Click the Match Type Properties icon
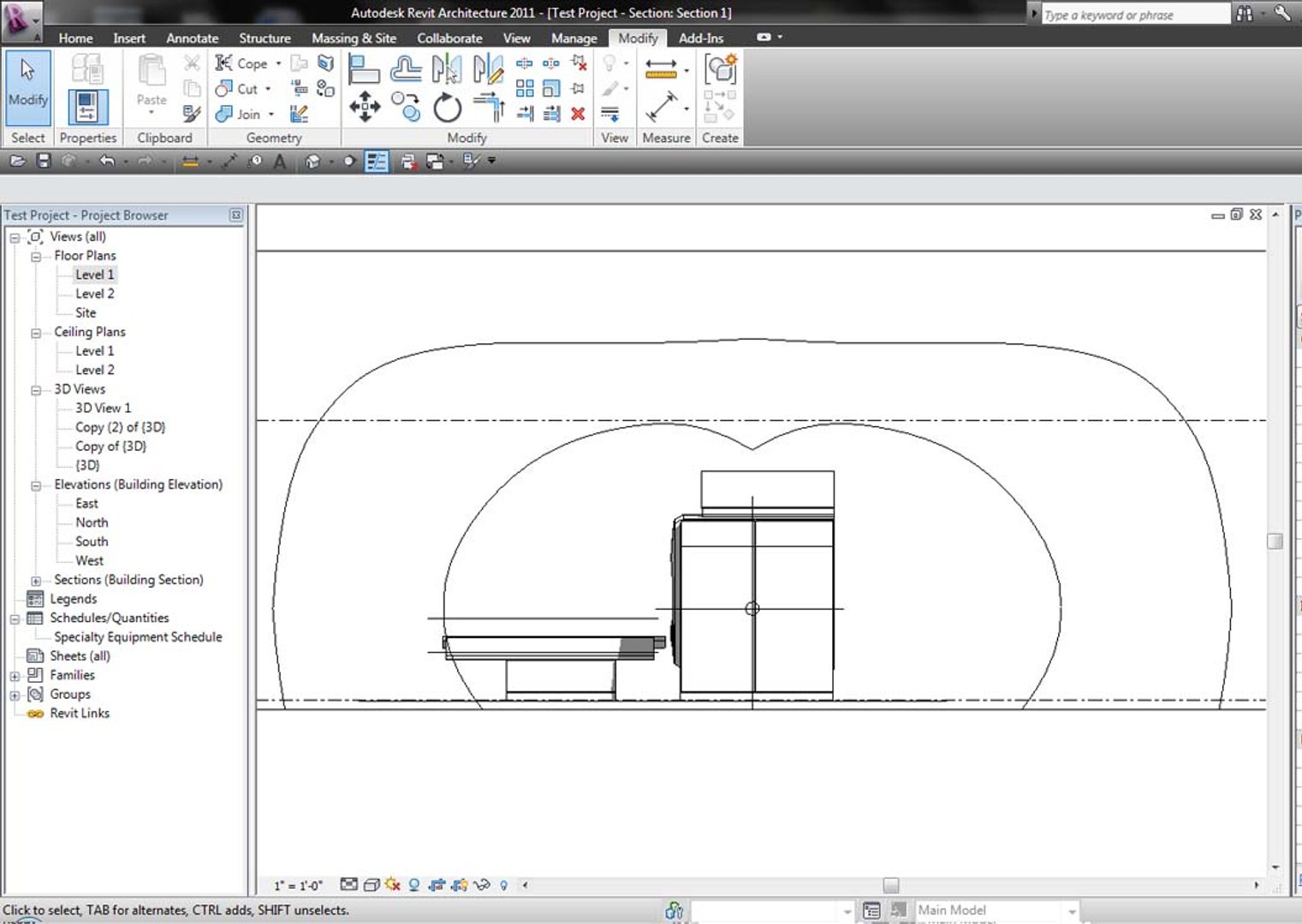1302x924 pixels. coord(192,114)
